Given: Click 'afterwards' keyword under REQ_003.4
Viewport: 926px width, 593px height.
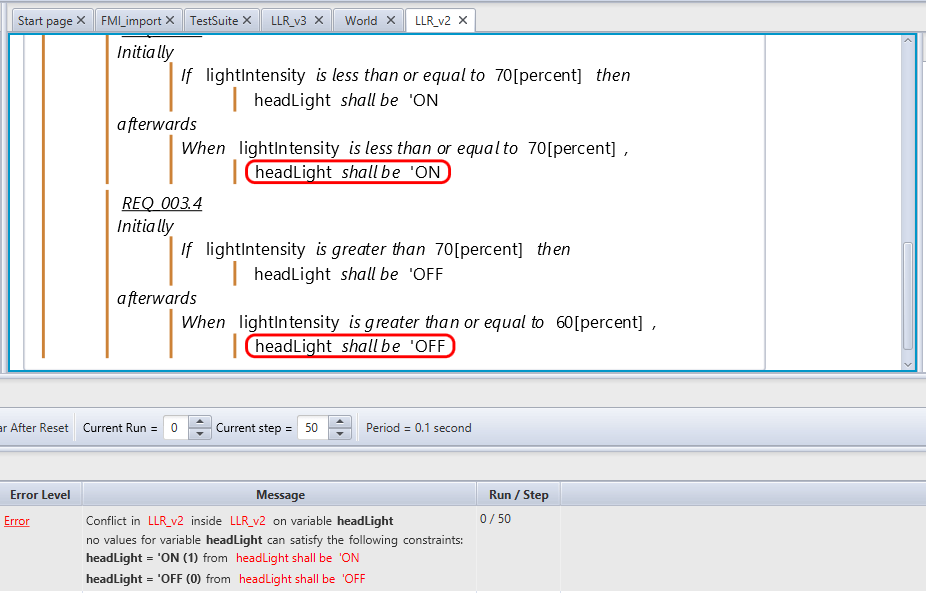Looking at the screenshot, I should [156, 298].
